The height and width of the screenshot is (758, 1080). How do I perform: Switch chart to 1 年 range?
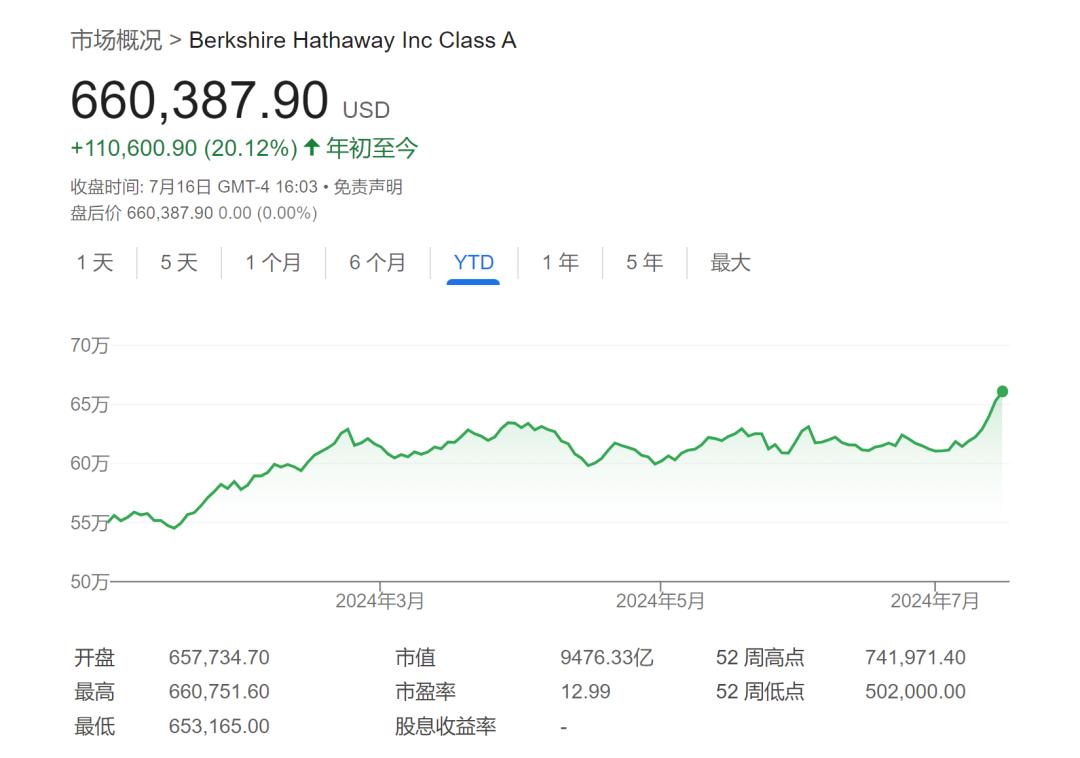coord(560,263)
